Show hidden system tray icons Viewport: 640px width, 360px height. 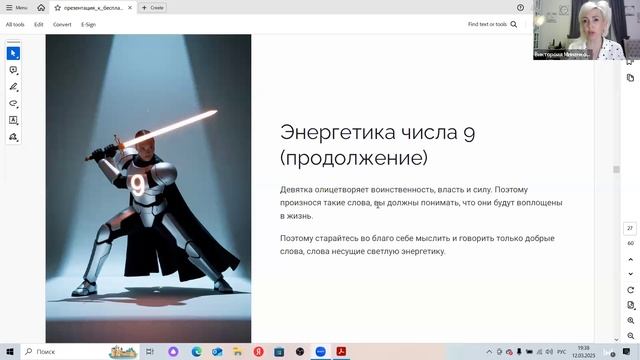point(489,352)
